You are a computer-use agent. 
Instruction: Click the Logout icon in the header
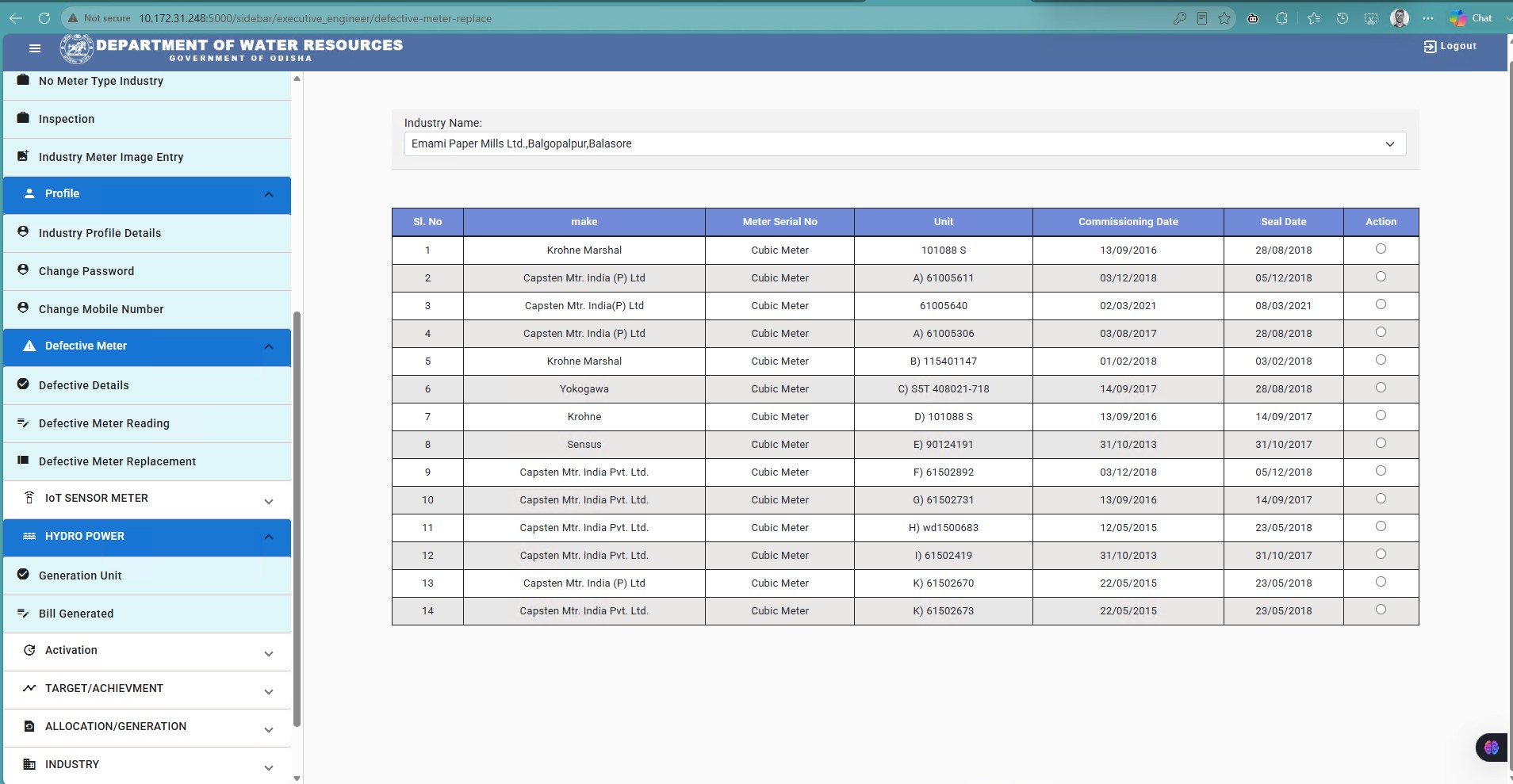tap(1430, 47)
